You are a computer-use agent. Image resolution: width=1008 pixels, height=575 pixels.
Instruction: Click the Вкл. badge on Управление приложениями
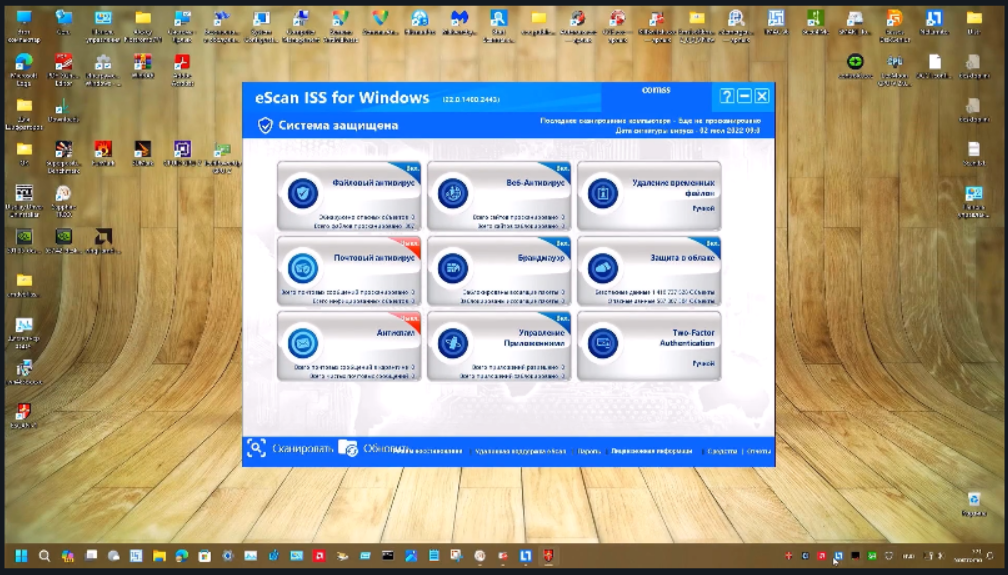coord(562,318)
